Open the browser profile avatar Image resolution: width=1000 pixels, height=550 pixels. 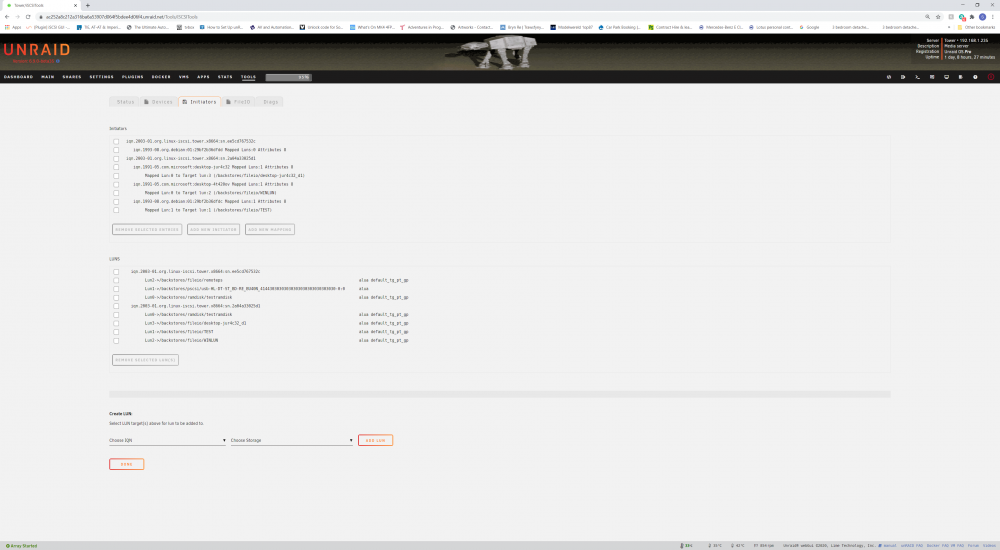982,17
